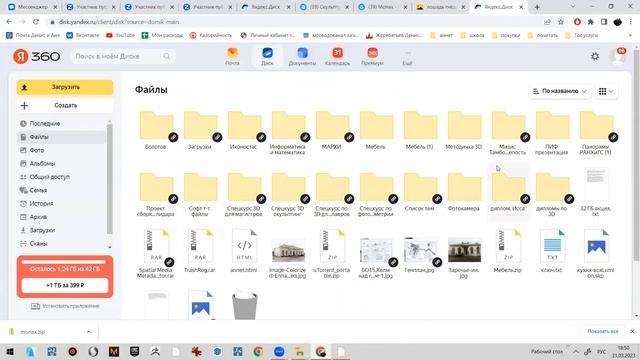Open the Календарь service icon
640x360 pixels.
(x=337, y=56)
